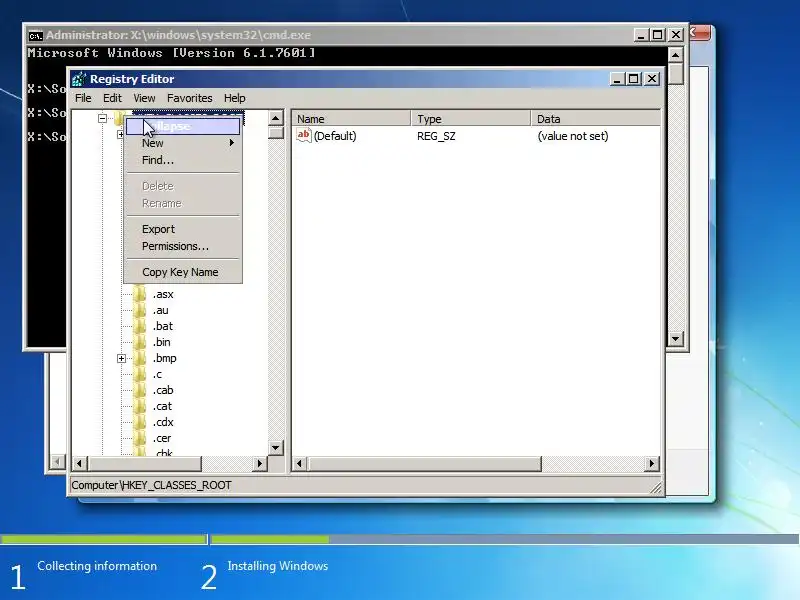
Task: Click tree pane scroll down arrow
Action: [276, 448]
